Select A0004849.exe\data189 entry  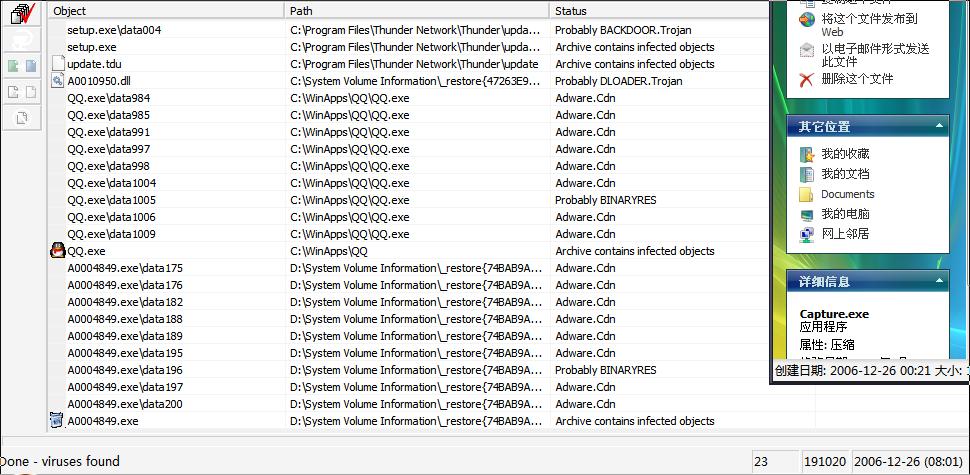pos(125,336)
